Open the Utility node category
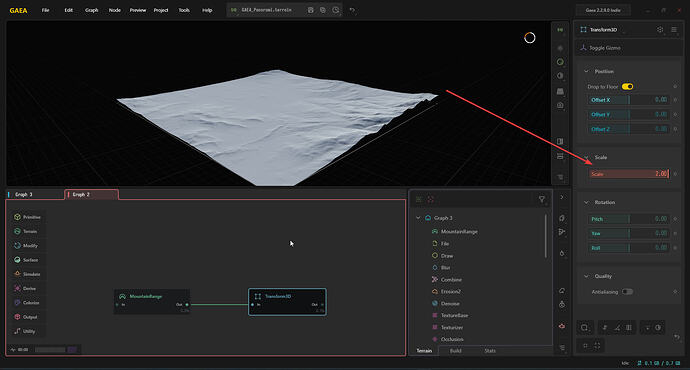Viewport: 690px width, 370px height. (x=25, y=331)
